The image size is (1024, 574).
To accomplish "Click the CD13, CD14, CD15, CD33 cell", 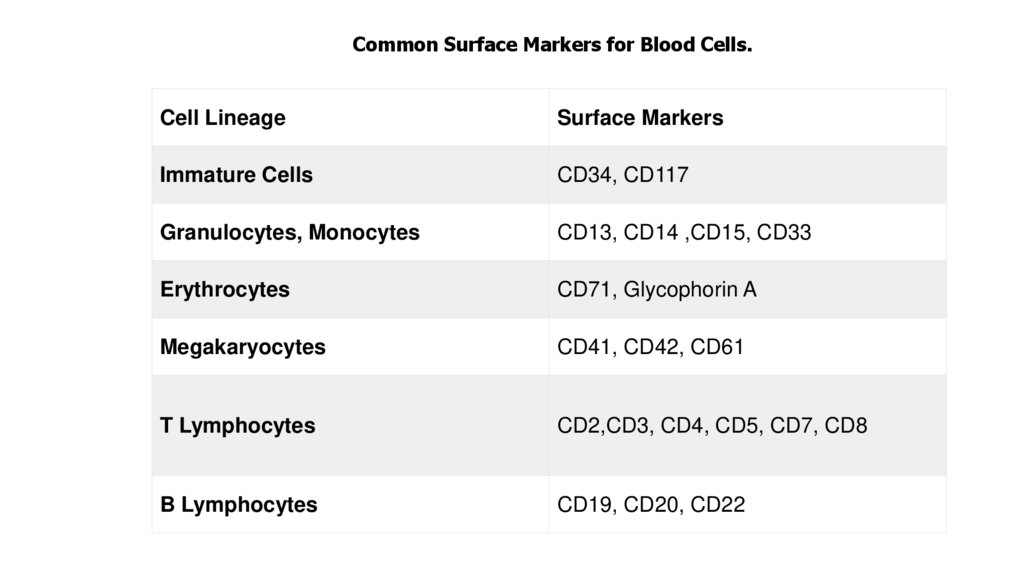I will coord(684,233).
